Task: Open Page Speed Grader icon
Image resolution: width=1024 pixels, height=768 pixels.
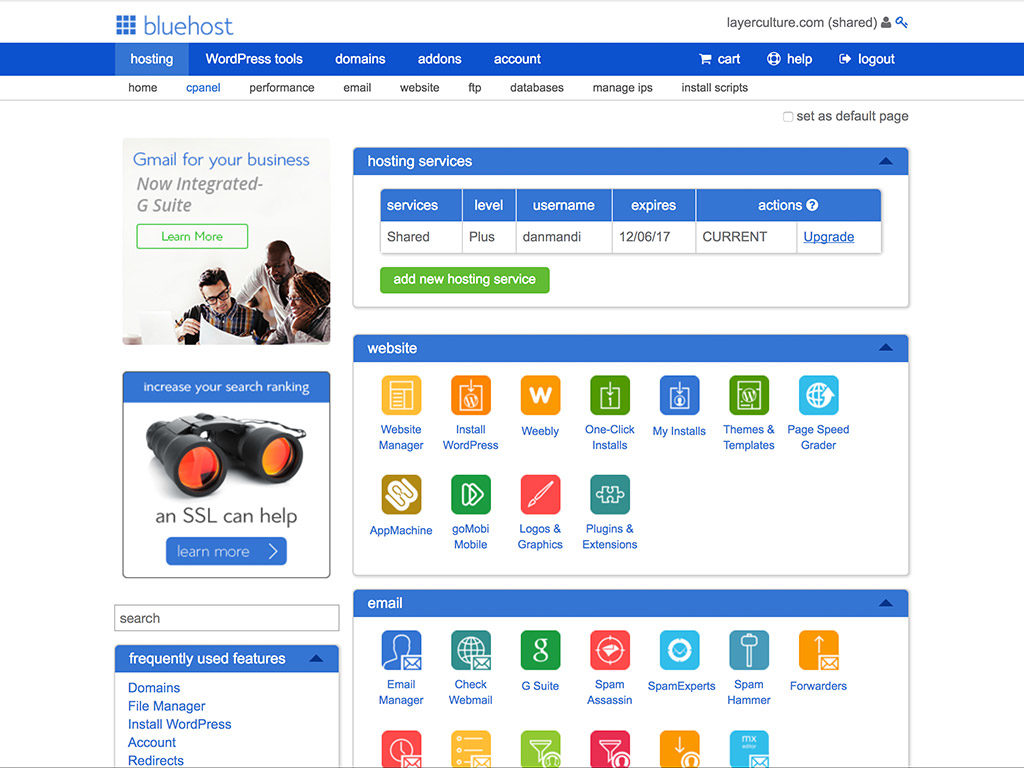Action: point(818,395)
